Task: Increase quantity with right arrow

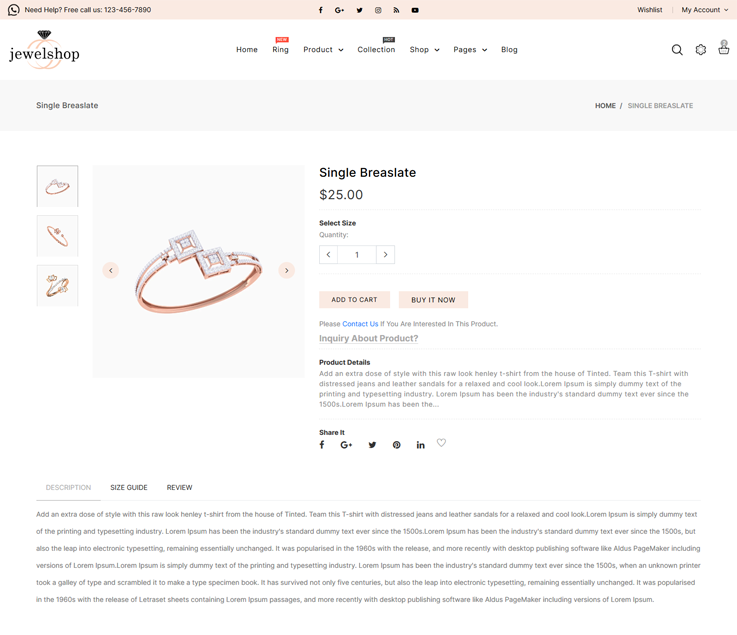Action: point(385,255)
